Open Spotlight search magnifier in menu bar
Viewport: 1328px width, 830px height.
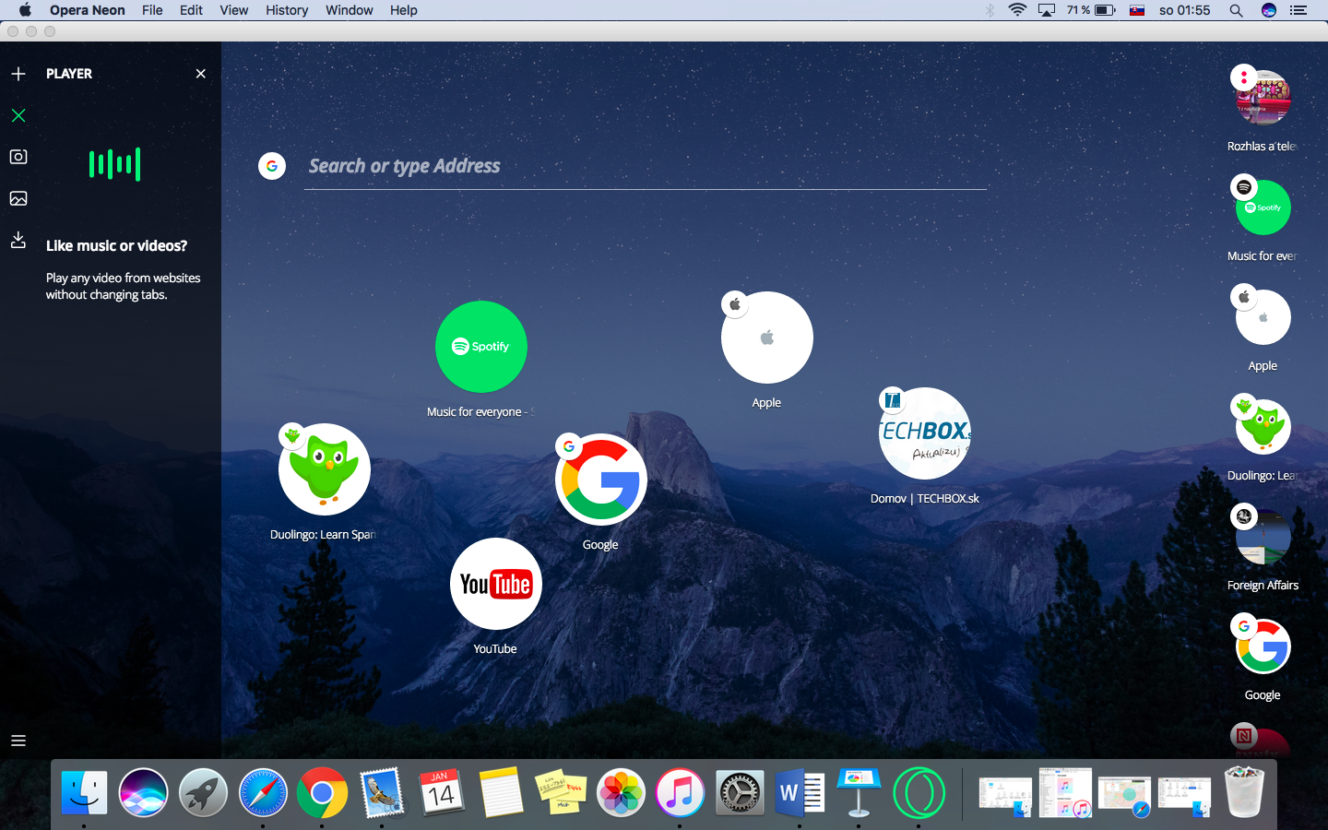pos(1236,10)
